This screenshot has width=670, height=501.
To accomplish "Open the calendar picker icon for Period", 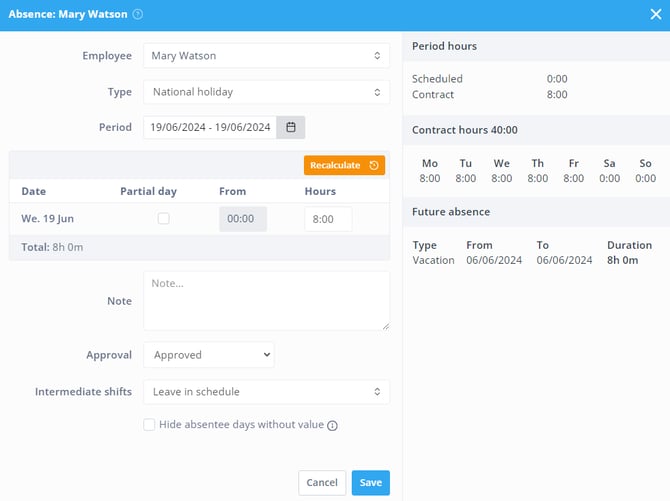I will click(x=291, y=127).
